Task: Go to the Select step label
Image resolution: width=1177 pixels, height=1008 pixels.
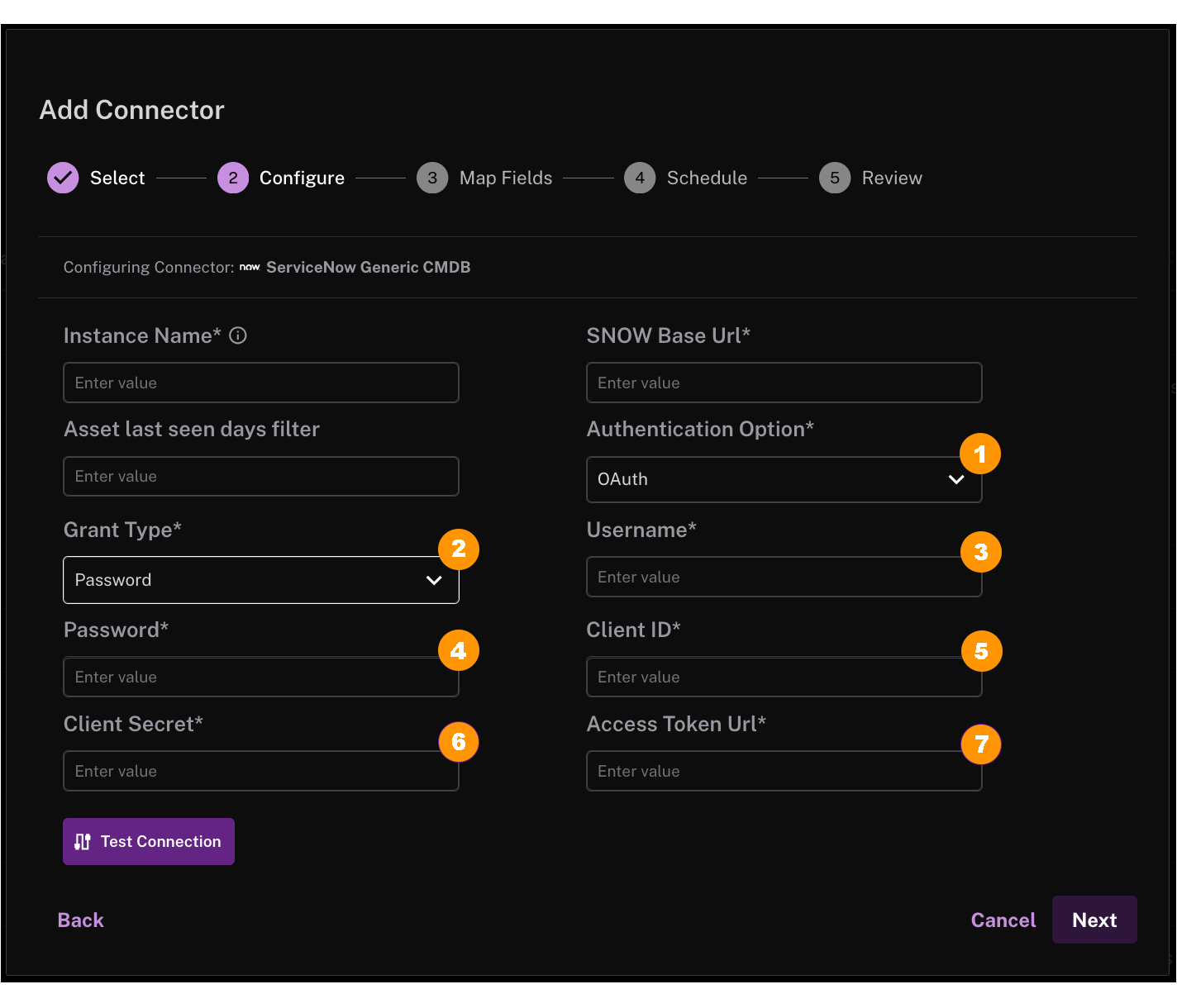Action: pos(117,178)
